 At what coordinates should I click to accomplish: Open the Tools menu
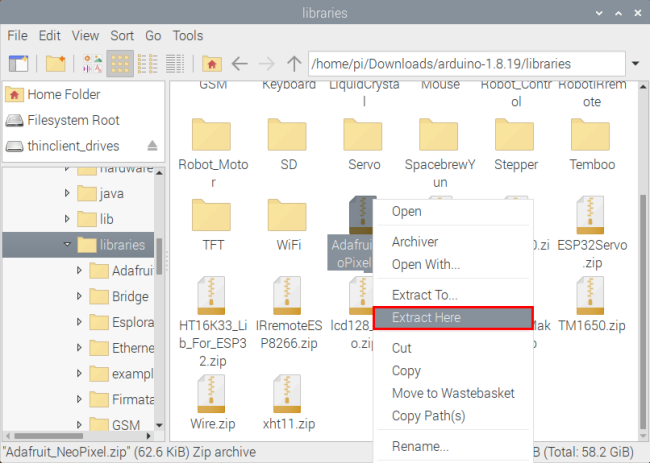click(x=188, y=36)
